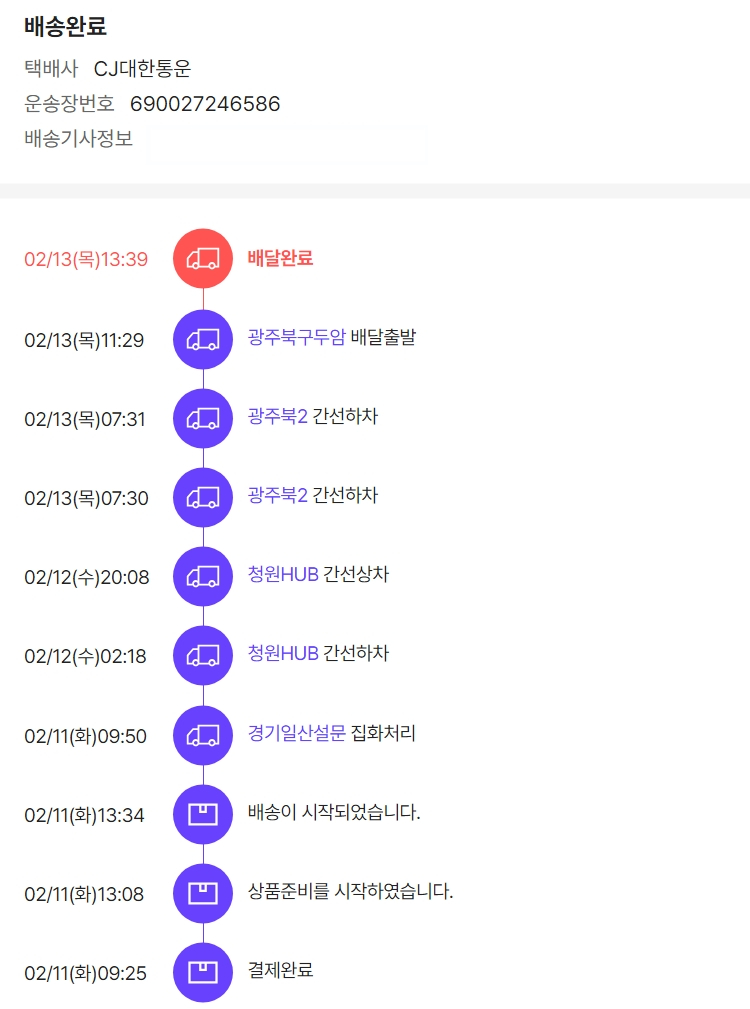Tap the truck icon for 경기일산설문 집화처리
This screenshot has height=1009, width=750.
pos(203,735)
